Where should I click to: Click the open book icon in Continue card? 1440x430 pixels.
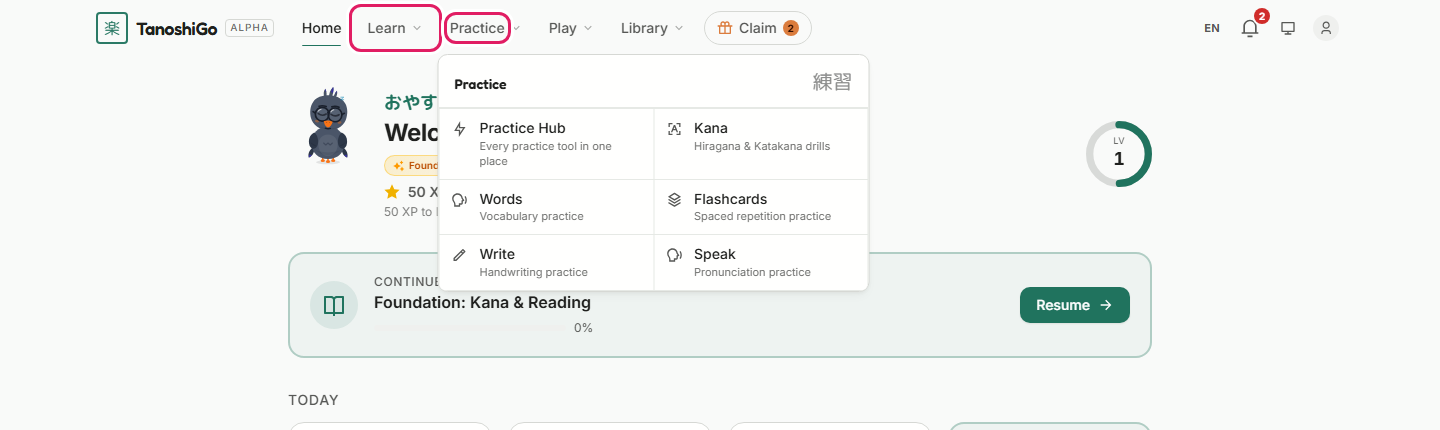click(334, 305)
